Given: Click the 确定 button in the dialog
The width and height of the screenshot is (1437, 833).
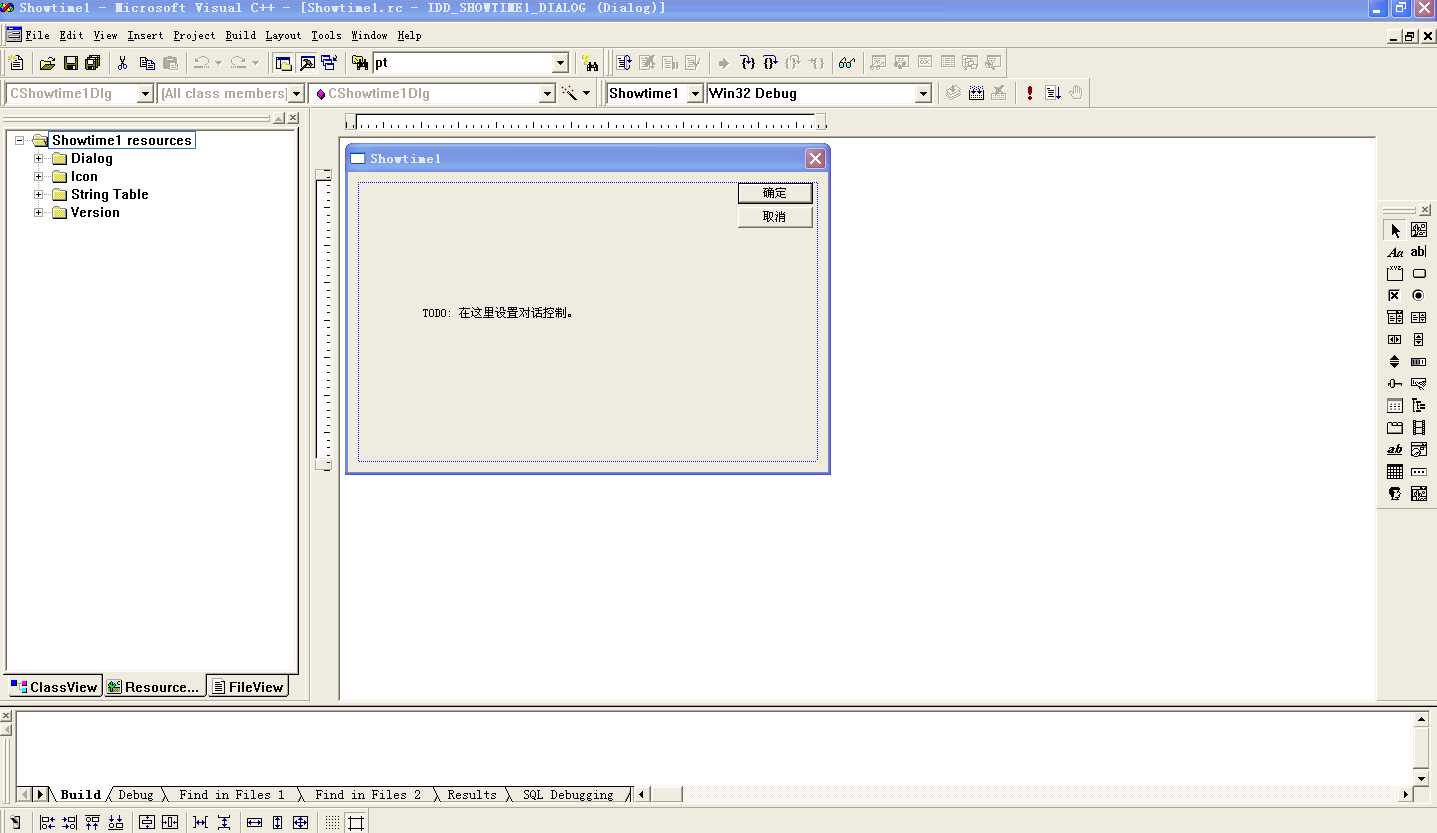Looking at the screenshot, I should pos(775,193).
